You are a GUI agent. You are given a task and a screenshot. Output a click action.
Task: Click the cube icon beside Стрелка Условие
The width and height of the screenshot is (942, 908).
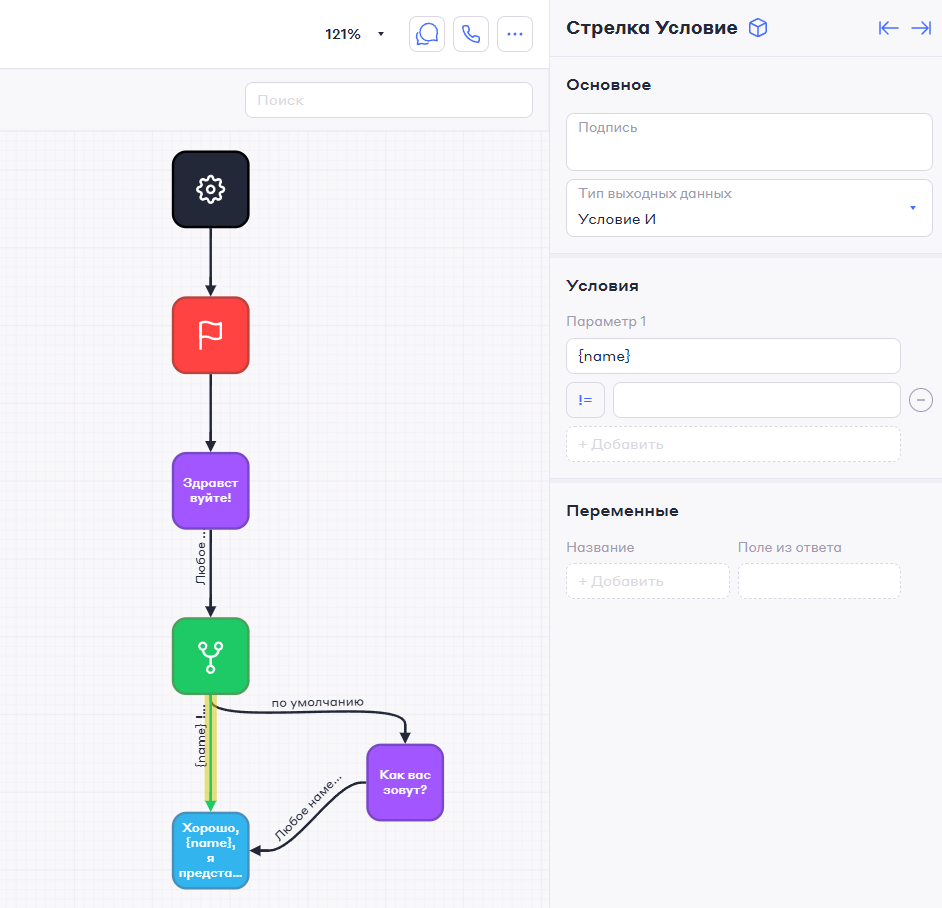(x=758, y=28)
